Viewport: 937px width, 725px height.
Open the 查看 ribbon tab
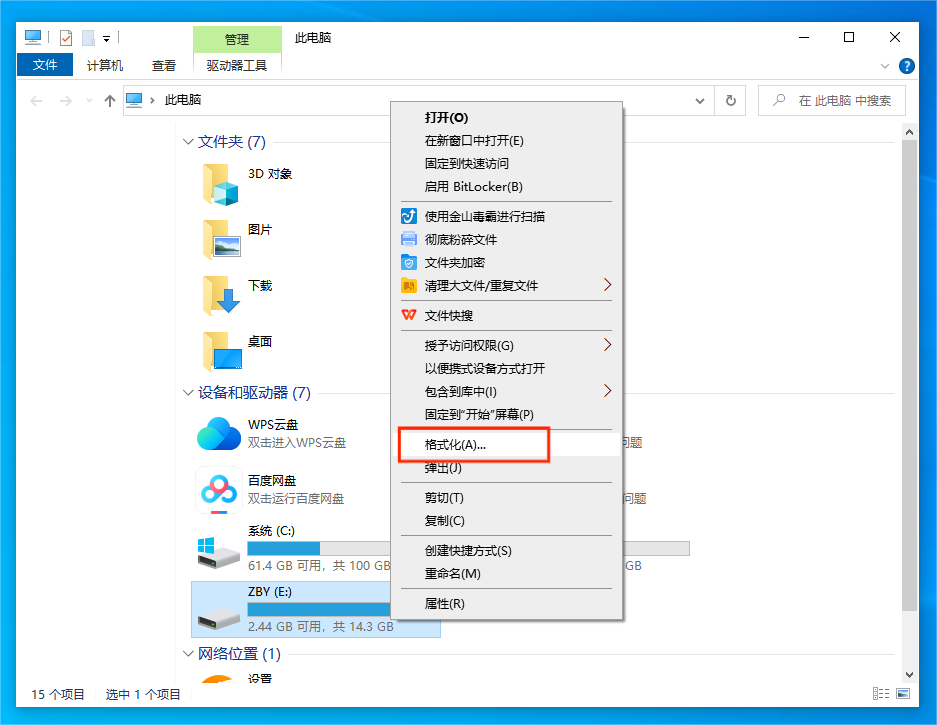click(x=164, y=66)
